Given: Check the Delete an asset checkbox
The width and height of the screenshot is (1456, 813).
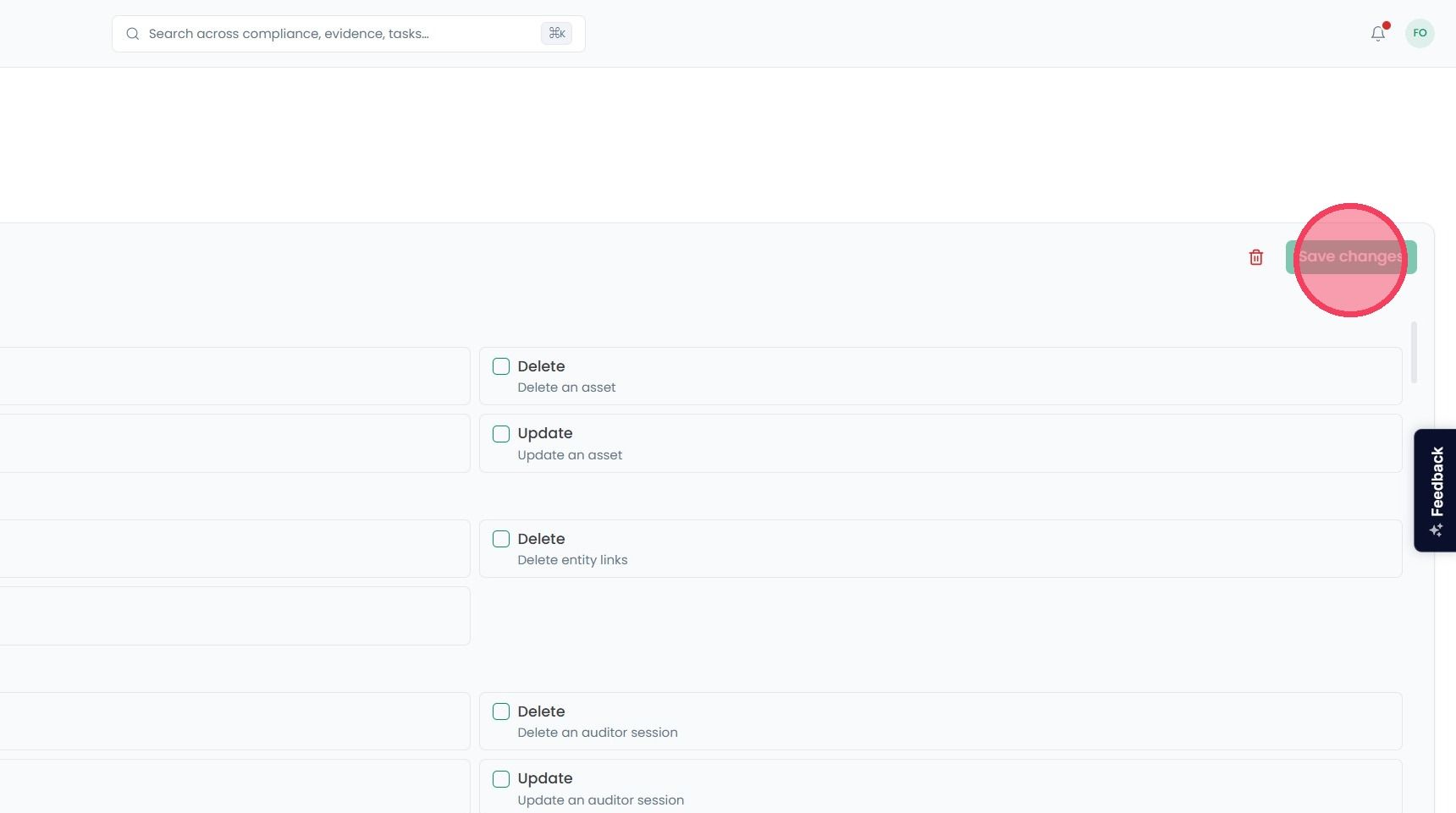Looking at the screenshot, I should click(501, 366).
